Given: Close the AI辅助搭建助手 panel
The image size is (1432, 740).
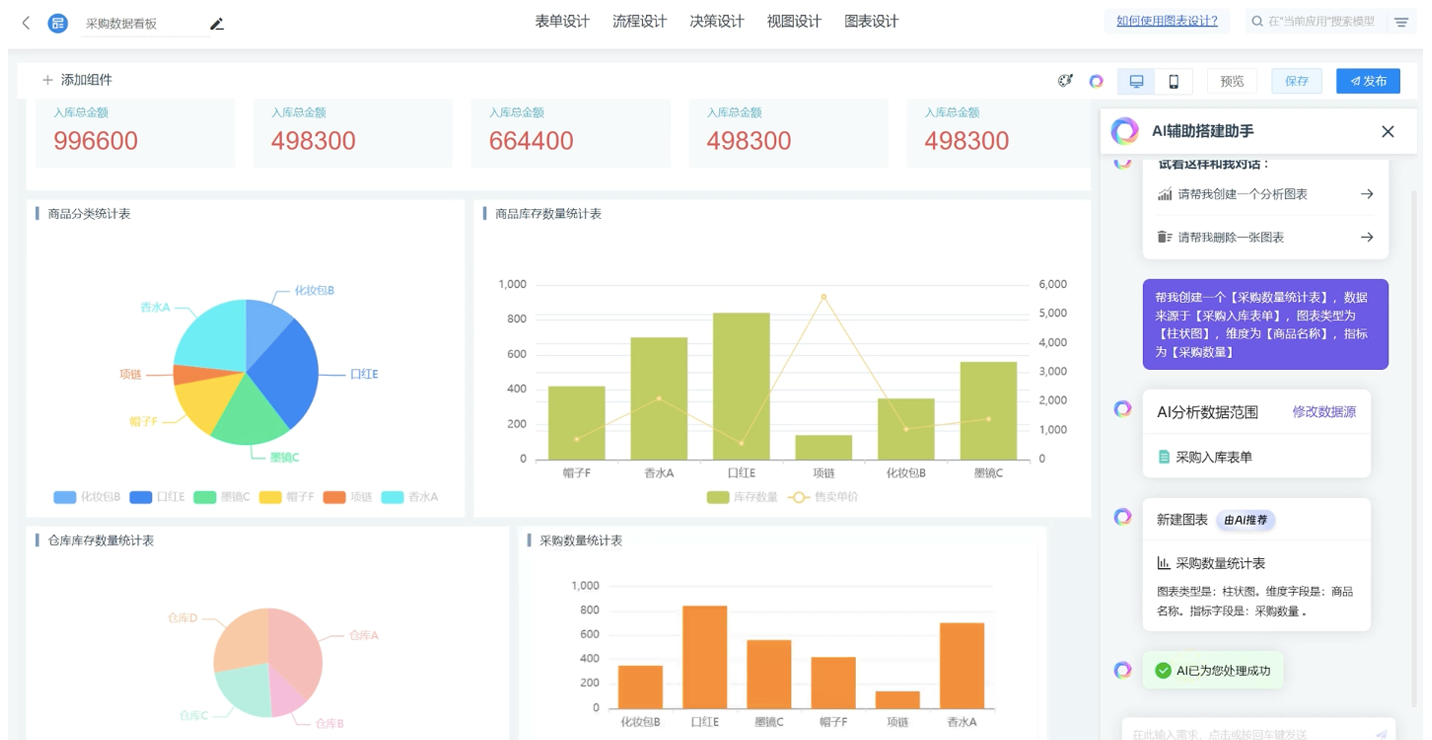Looking at the screenshot, I should (1387, 131).
